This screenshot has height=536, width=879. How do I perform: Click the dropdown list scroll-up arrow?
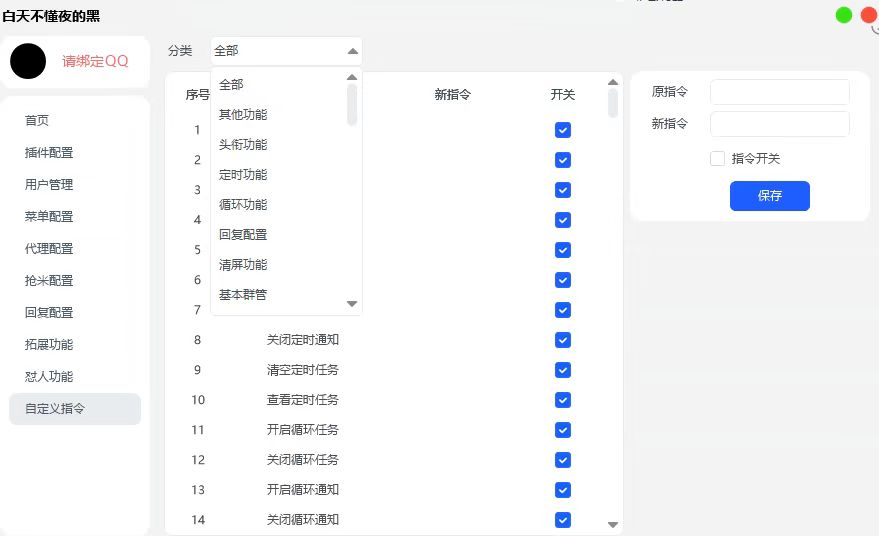(x=352, y=78)
